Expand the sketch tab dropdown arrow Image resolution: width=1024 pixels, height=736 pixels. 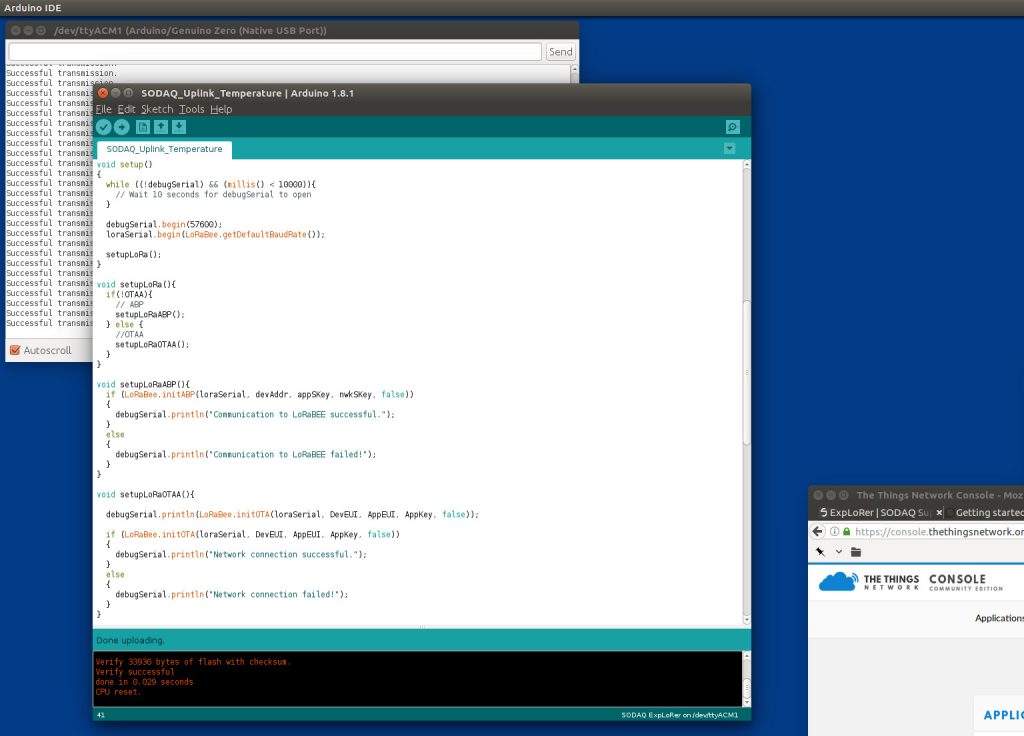pos(729,148)
